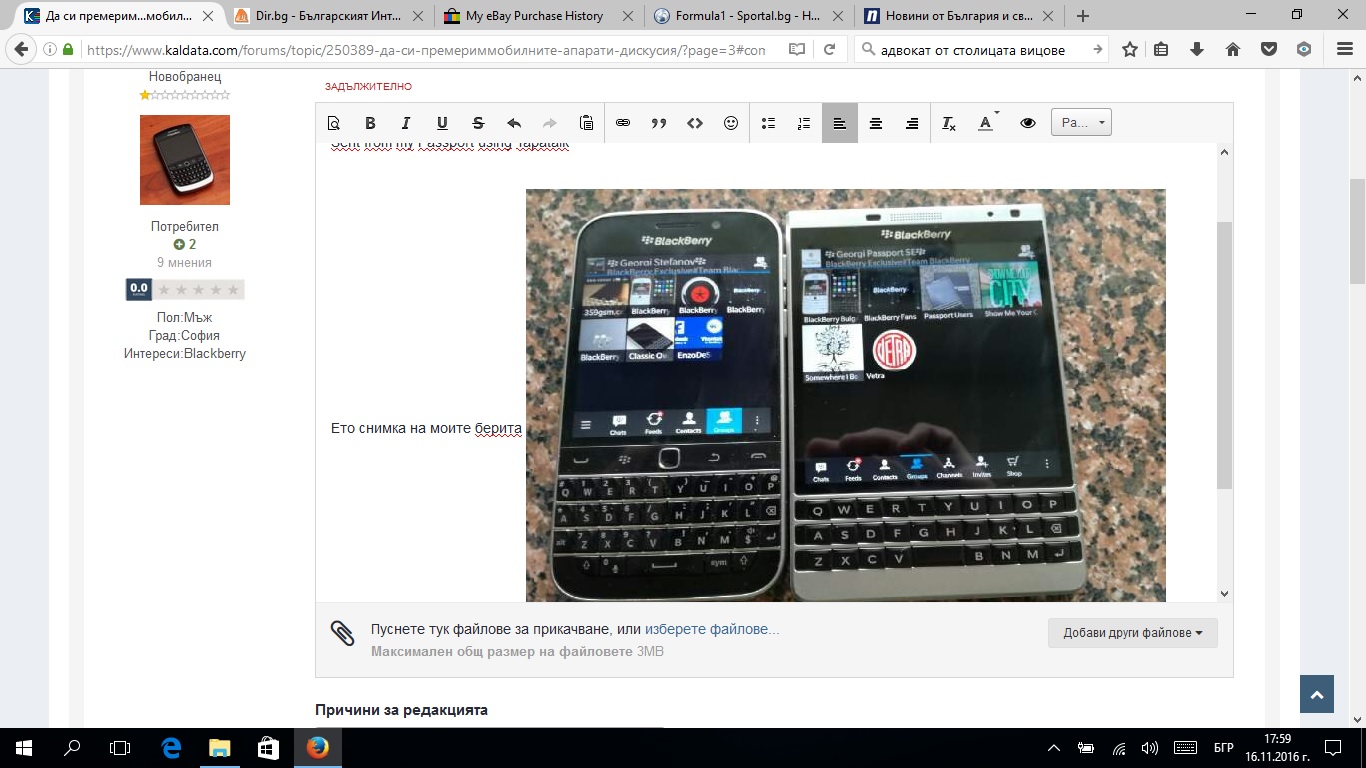Click the redo arrow in editor toolbar
The width and height of the screenshot is (1366, 768).
550,123
